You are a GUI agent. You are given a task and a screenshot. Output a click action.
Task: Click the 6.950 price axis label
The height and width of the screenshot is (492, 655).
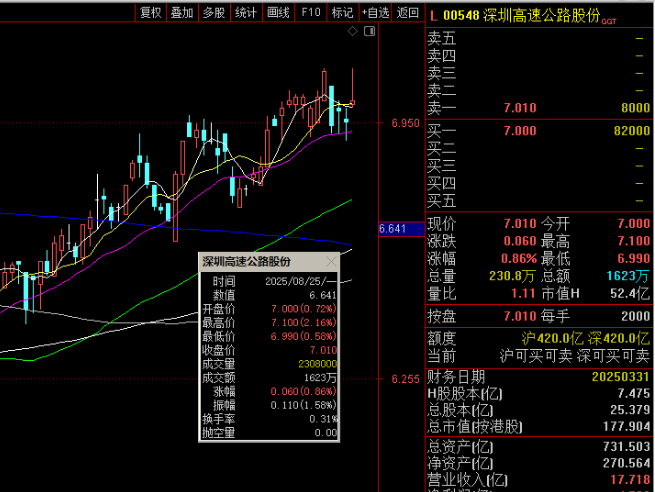coord(405,123)
